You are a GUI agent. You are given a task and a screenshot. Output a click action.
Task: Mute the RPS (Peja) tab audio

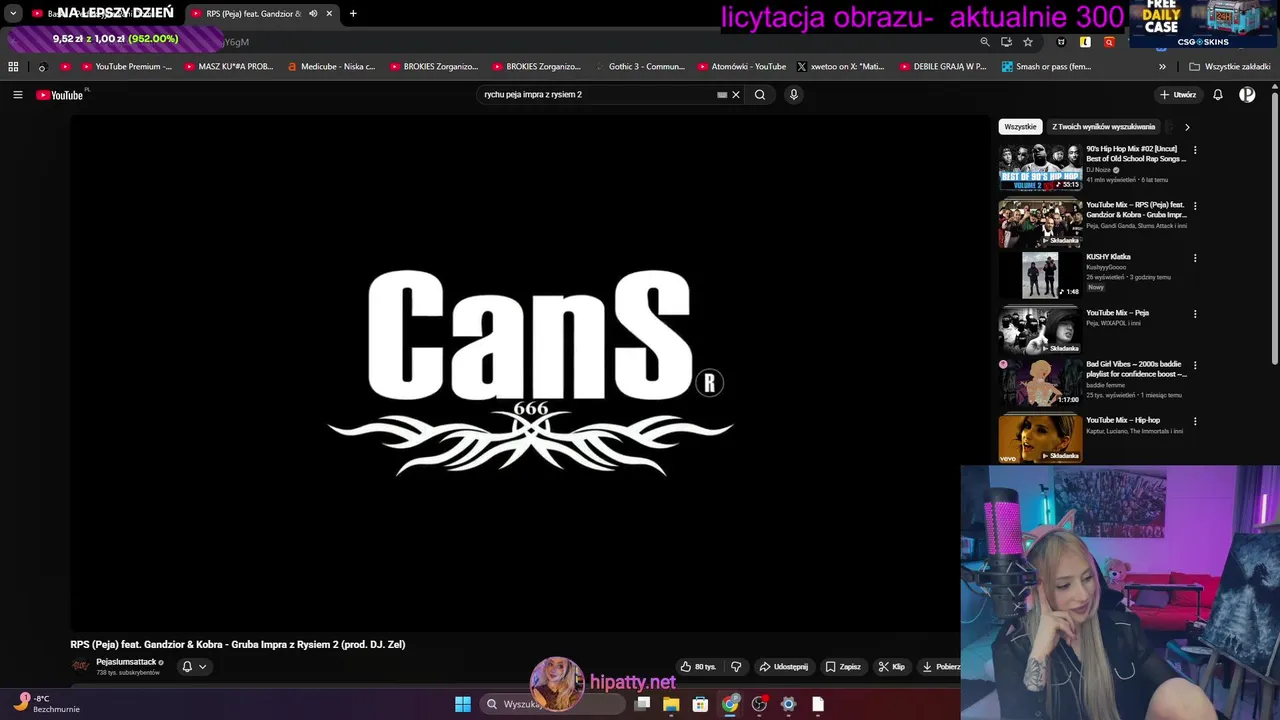tap(313, 14)
